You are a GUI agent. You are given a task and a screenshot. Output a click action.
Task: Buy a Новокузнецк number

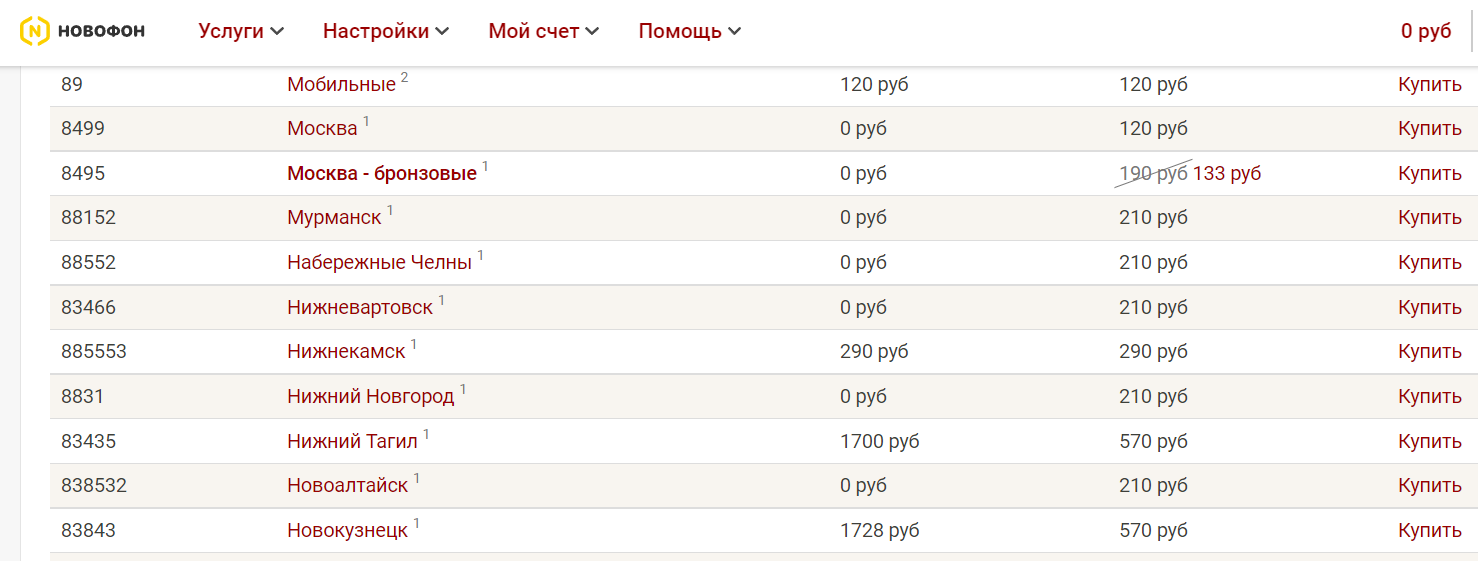click(1429, 531)
